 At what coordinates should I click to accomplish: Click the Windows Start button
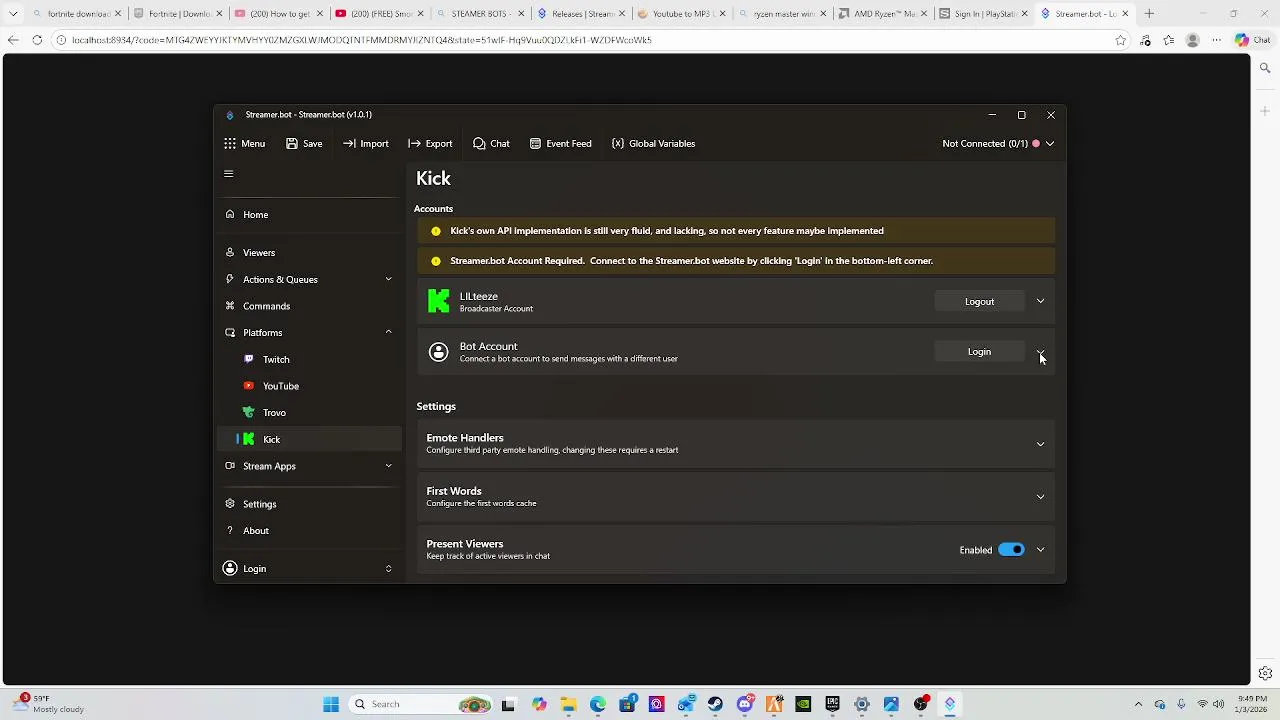click(x=331, y=705)
